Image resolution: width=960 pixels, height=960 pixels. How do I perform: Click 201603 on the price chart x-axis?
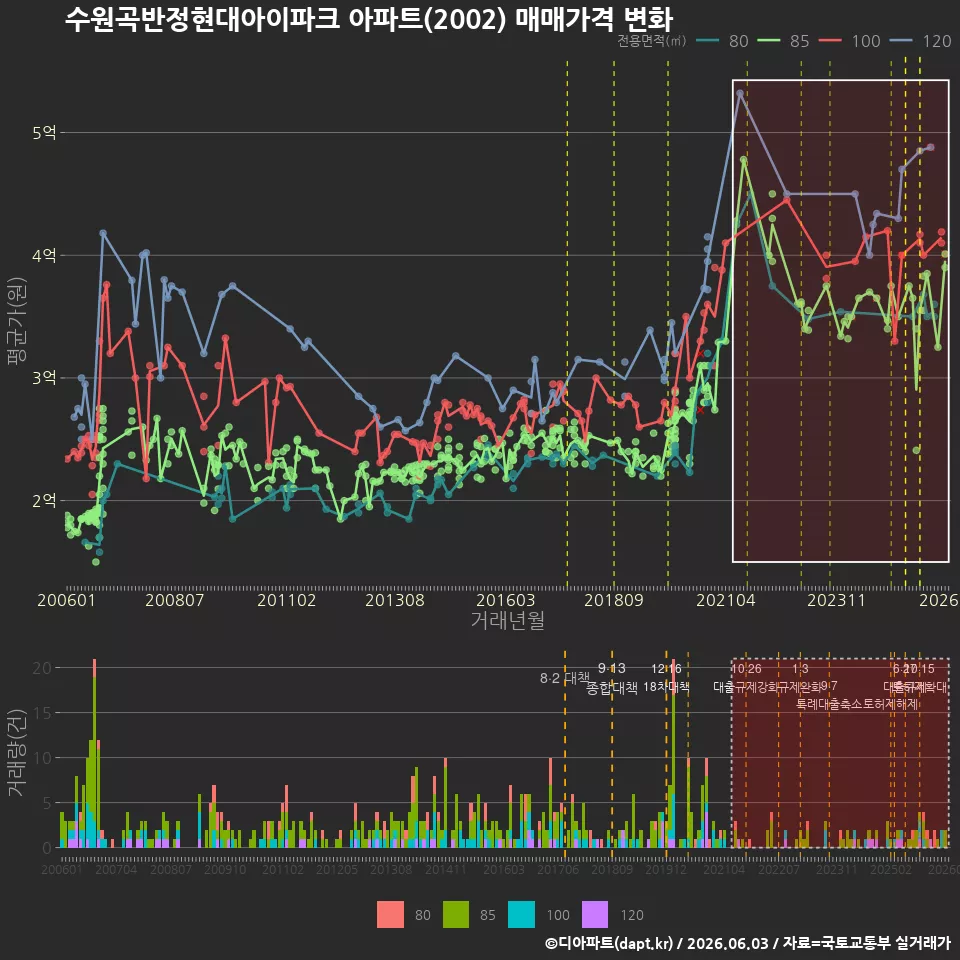coord(506,600)
